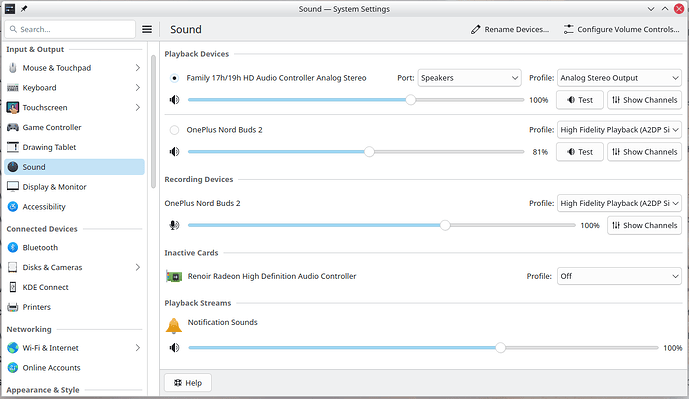Open Profile dropdown for OnePlus Nord Buds 2 playback
Viewport: 689px width, 399px height.
[x=619, y=130]
